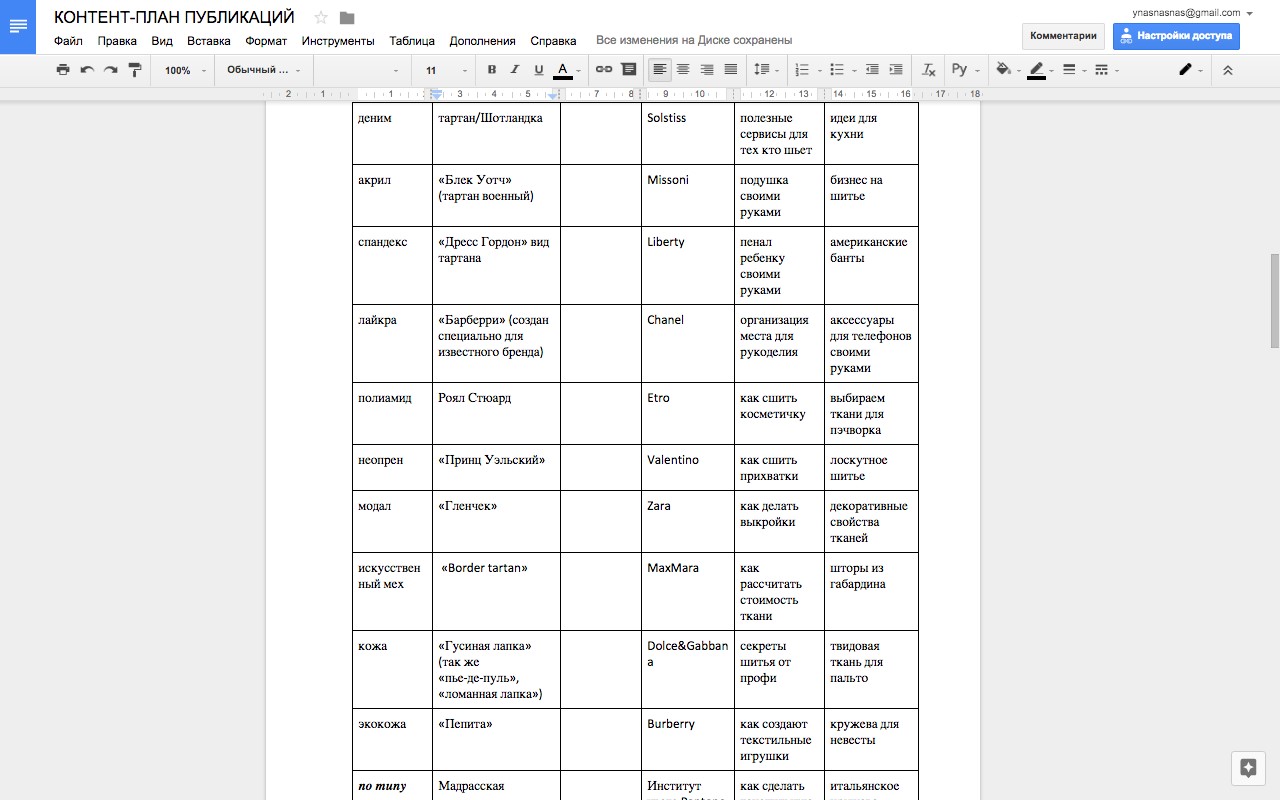Click the cell containing «Гленчек»

click(496, 522)
